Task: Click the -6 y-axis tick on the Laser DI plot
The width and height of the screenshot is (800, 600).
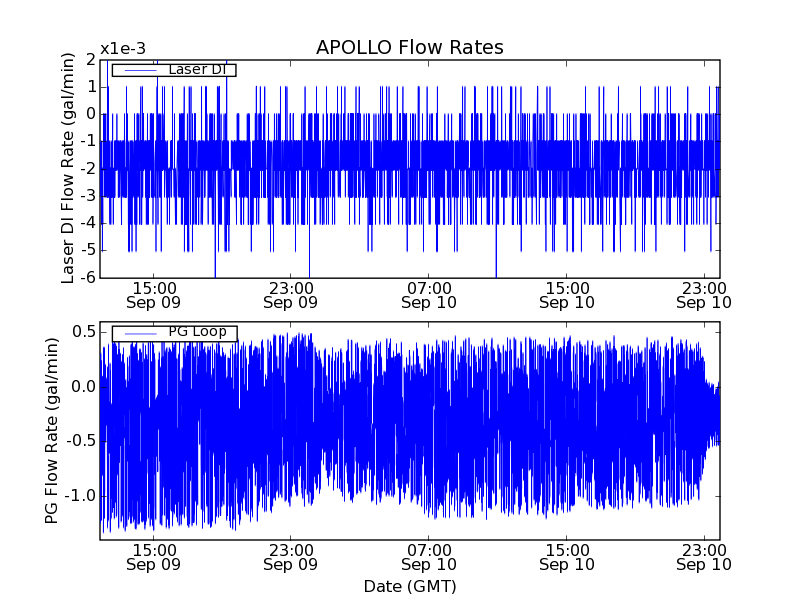Action: point(88,277)
